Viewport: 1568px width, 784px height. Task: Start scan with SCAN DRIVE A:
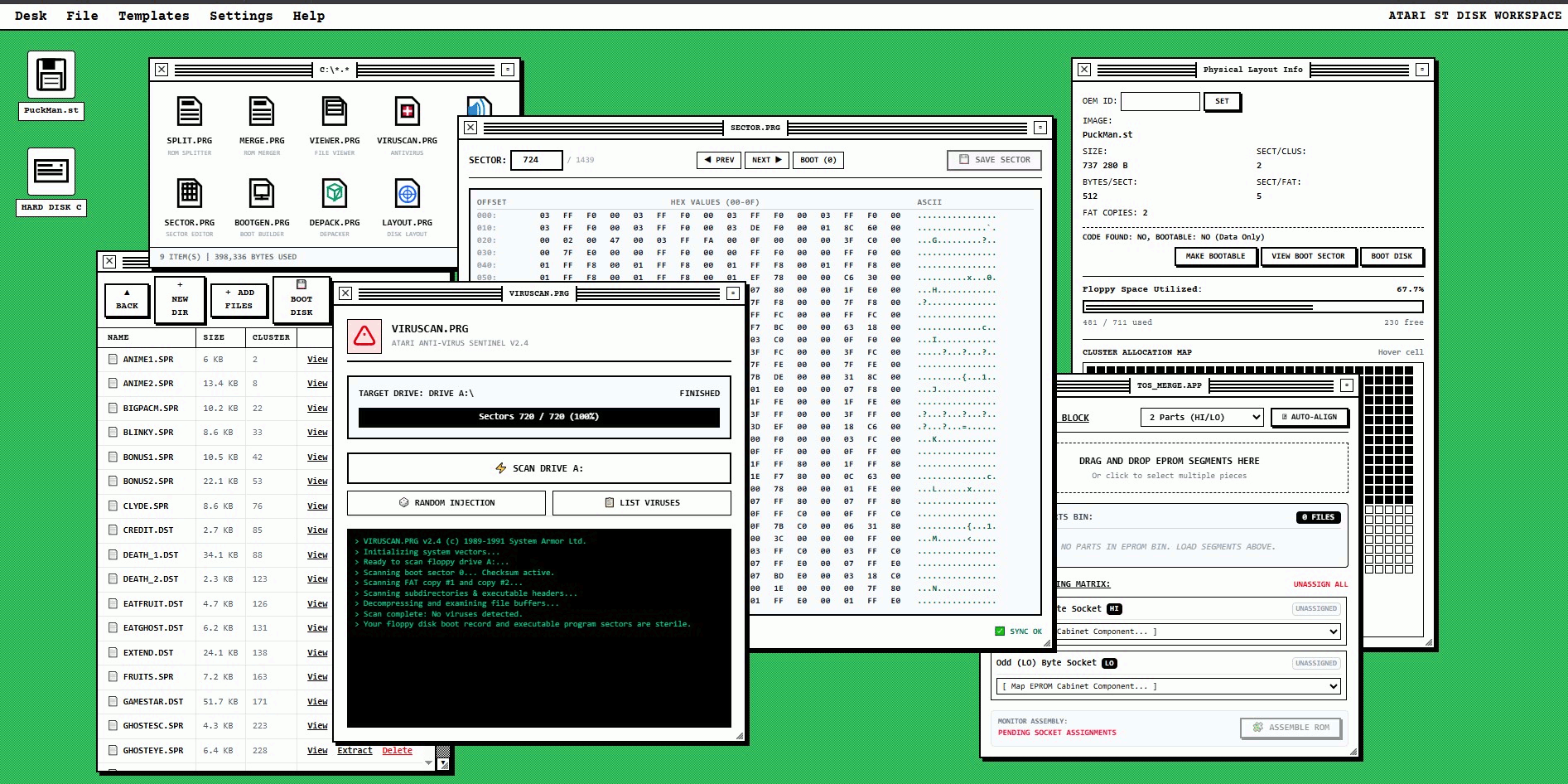pos(539,468)
